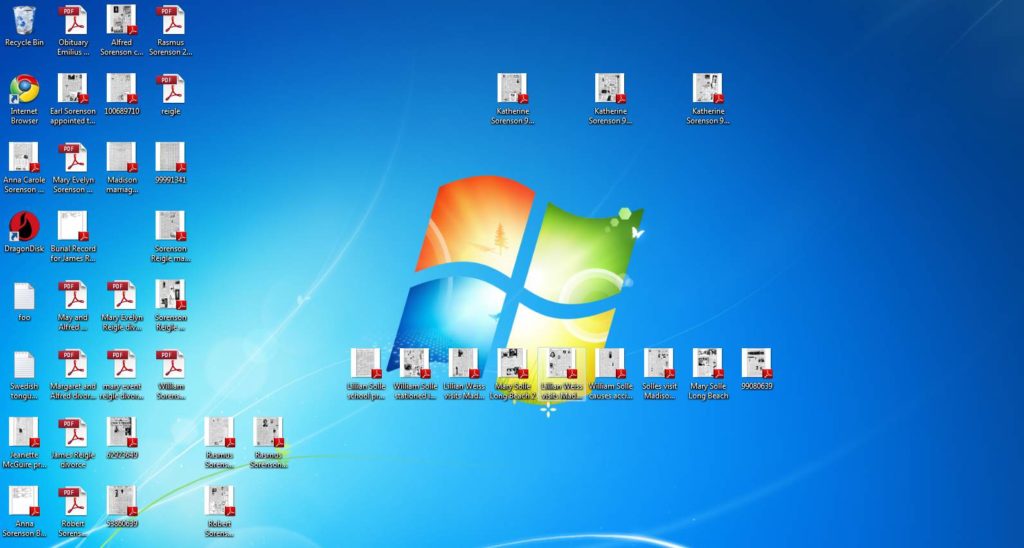Viewport: 1024px width, 548px height.
Task: Launch the Internet Browser Chrome shortcut
Action: (x=24, y=89)
